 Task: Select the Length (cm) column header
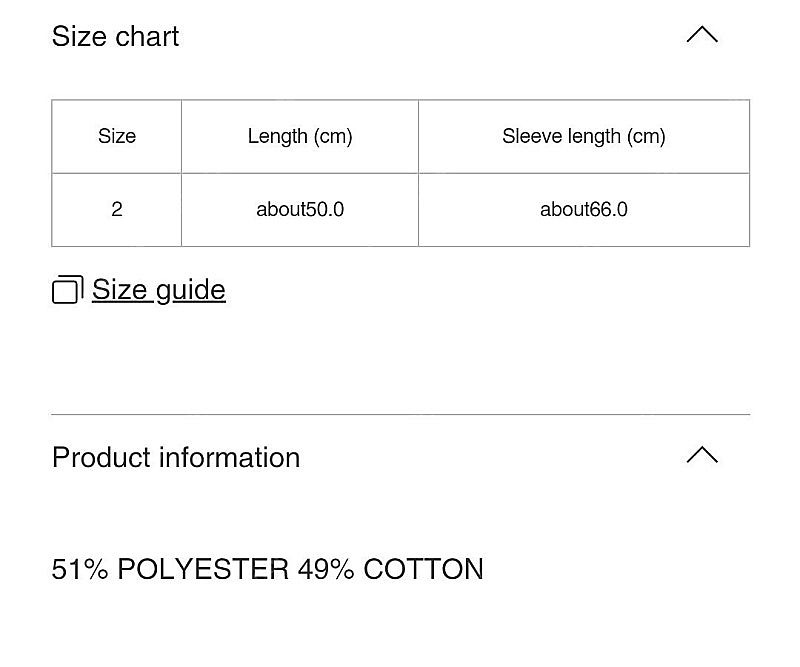300,136
